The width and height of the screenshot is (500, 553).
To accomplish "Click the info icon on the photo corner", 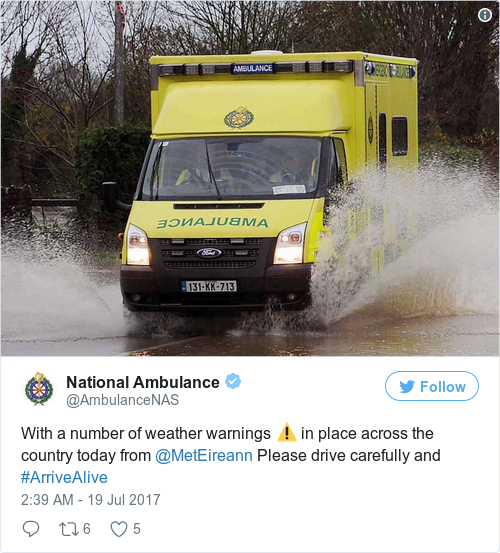I will [x=485, y=15].
